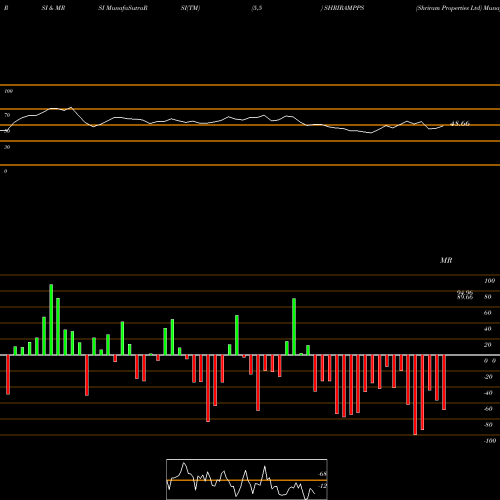Select the 'SI & MR' header text
This screenshot has width=500, height=500.
click(53, 8)
